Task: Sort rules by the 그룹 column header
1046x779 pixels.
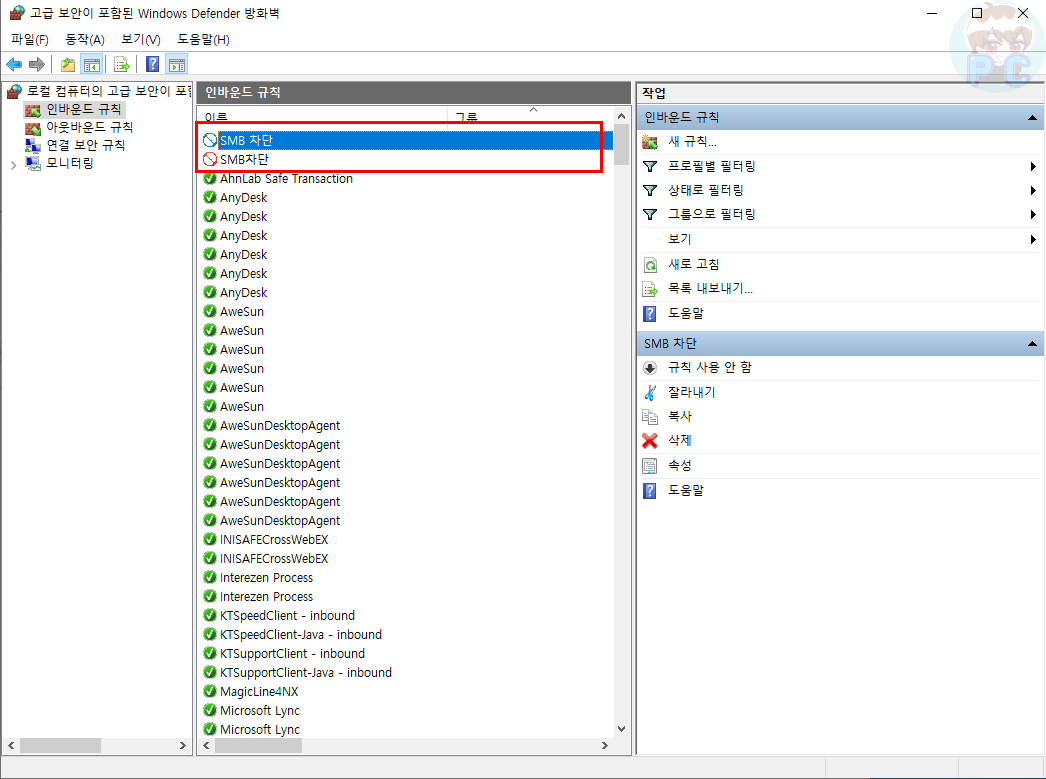Action: (x=530, y=115)
